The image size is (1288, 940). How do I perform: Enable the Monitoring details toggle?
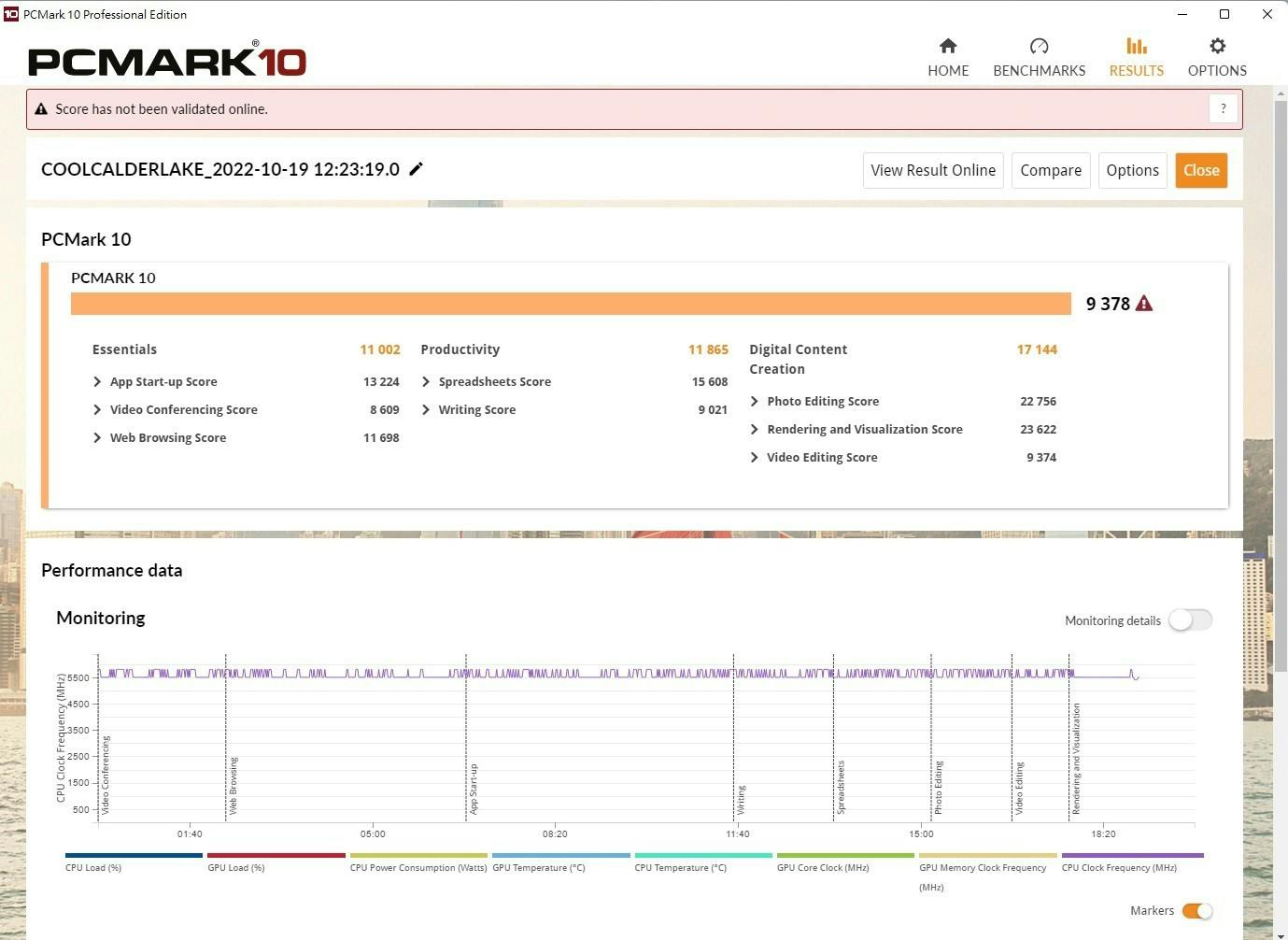[x=1190, y=620]
